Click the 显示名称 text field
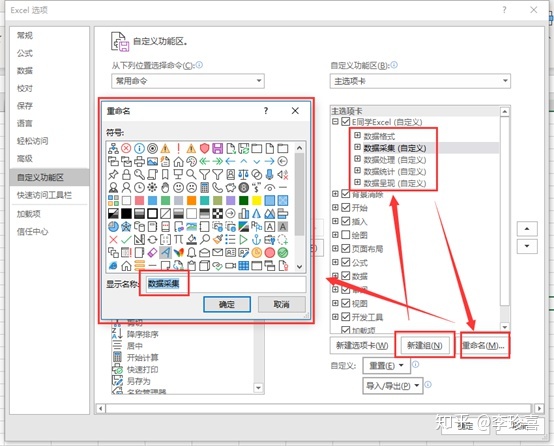This screenshot has width=554, height=446. (226, 284)
